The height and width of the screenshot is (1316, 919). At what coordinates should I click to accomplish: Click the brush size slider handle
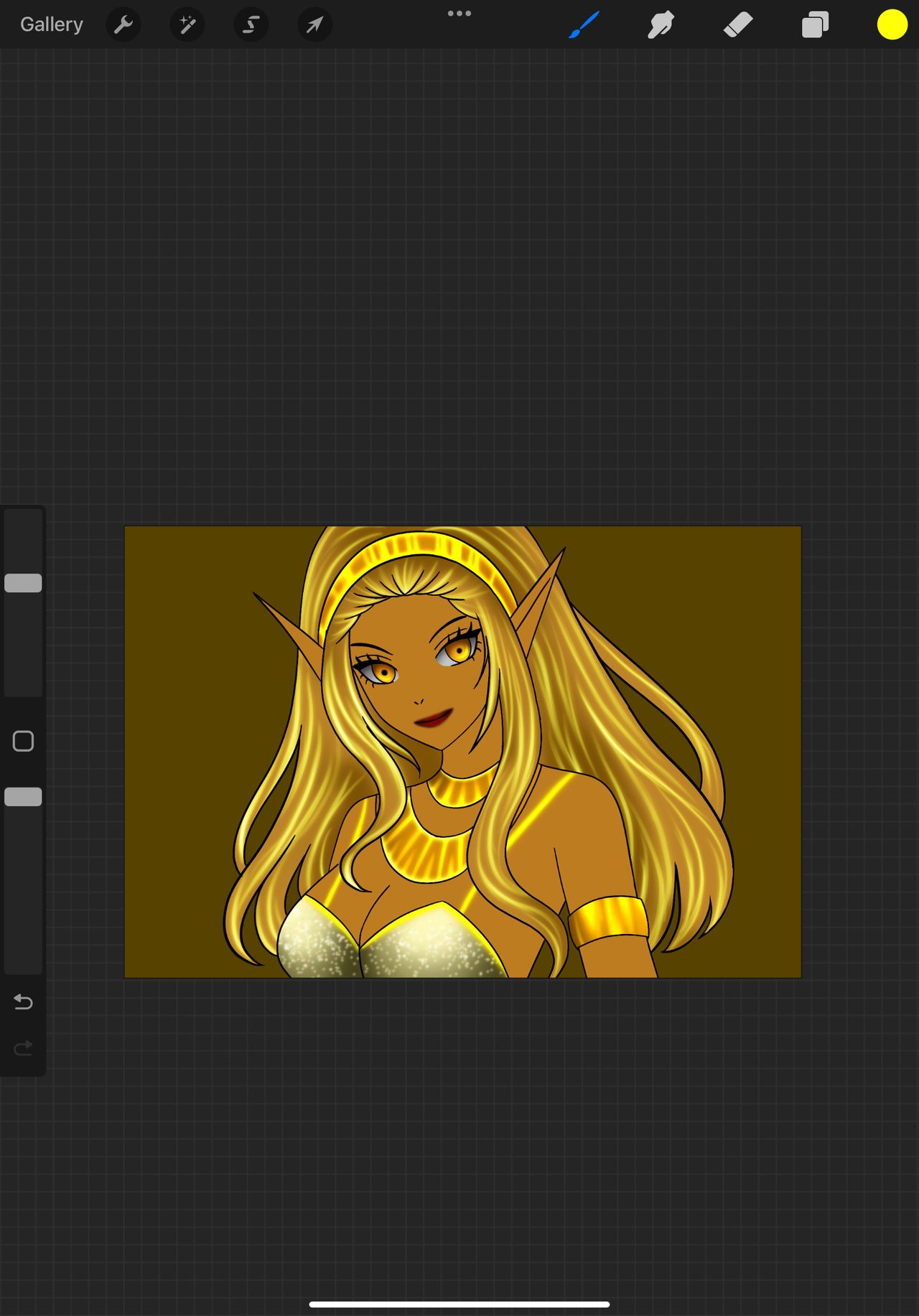point(23,583)
